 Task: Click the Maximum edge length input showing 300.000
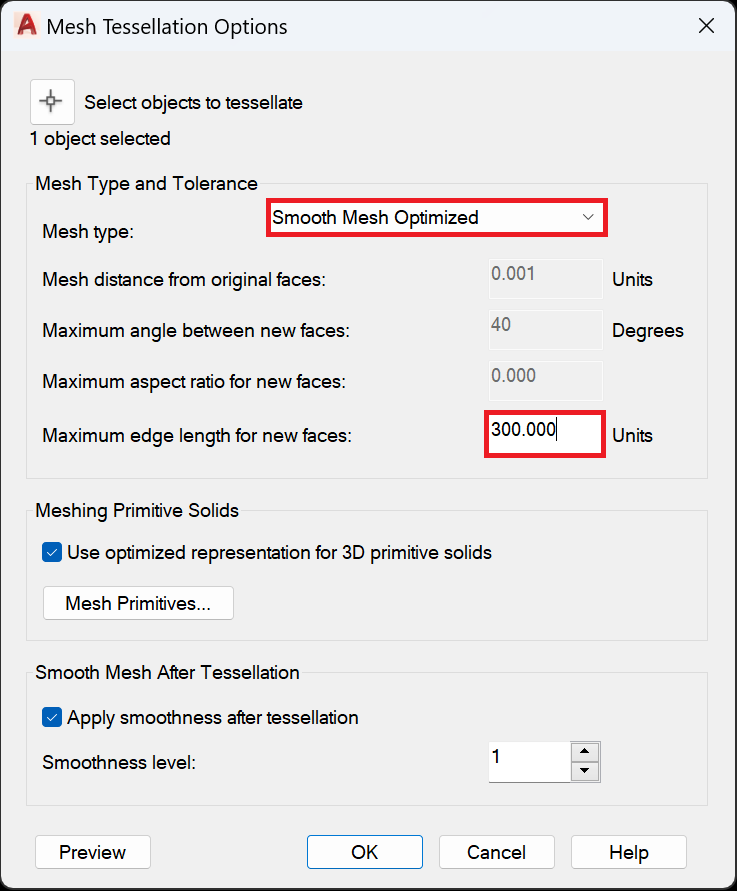pyautogui.click(x=544, y=433)
